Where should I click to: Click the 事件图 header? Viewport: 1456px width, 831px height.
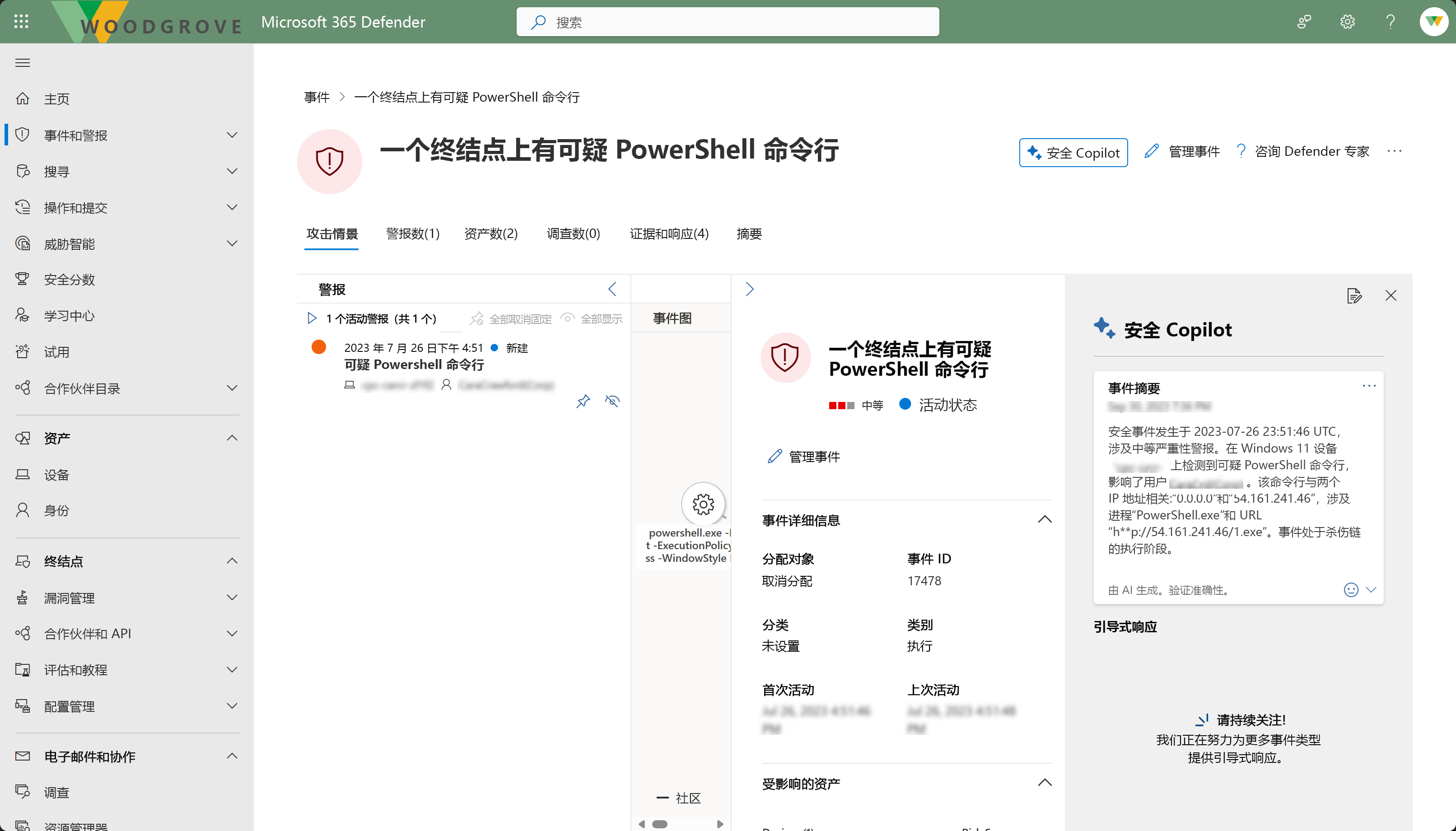[672, 318]
